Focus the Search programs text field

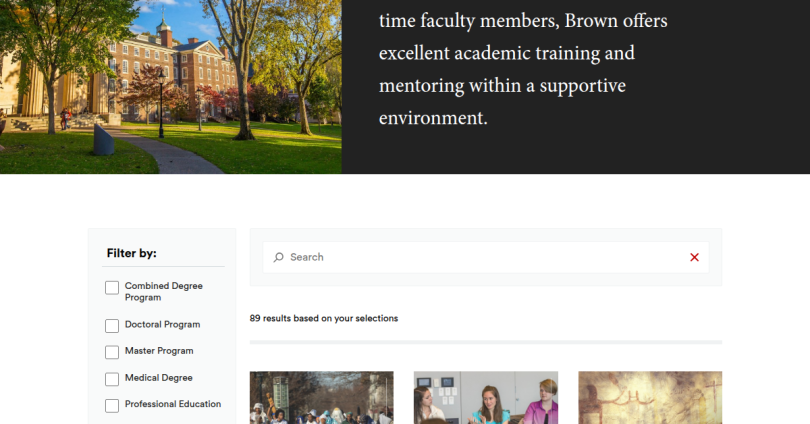[480, 257]
